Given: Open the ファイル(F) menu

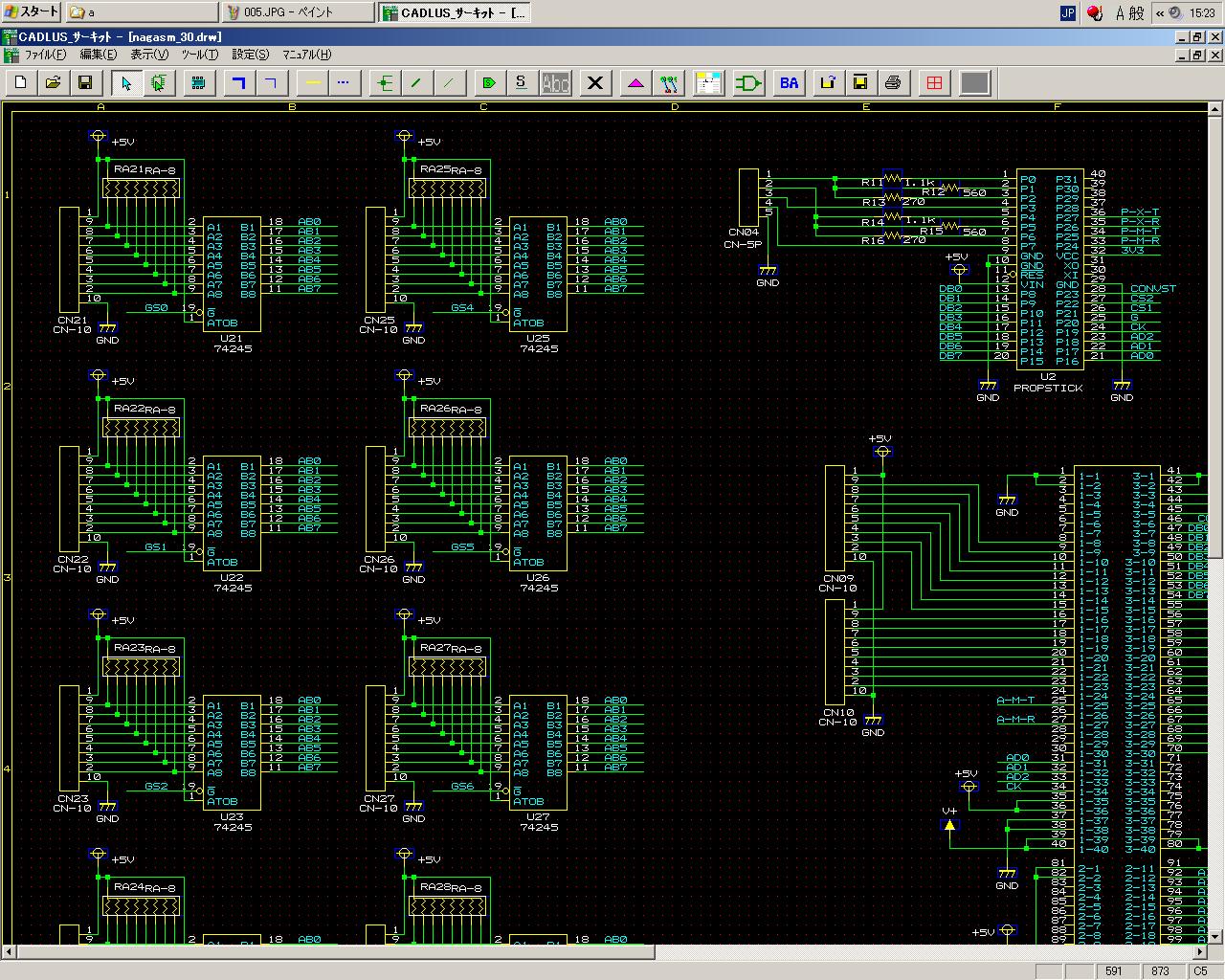Looking at the screenshot, I should (x=44, y=55).
